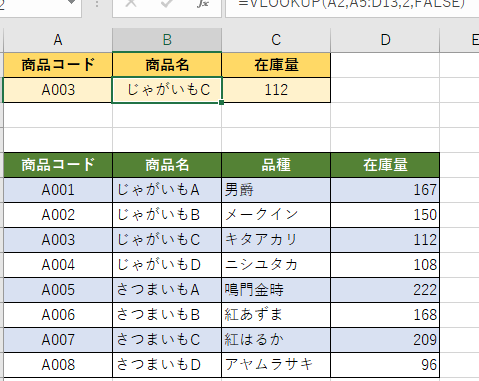Select cell メークイン
This screenshot has width=479, height=381.
coord(276,215)
